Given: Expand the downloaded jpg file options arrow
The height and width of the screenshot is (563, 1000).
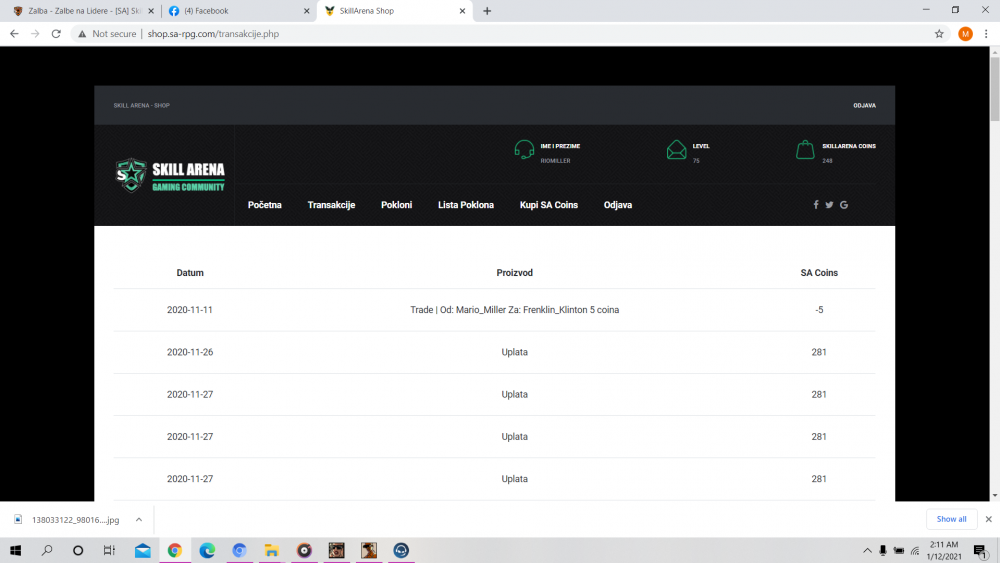Looking at the screenshot, I should point(139,519).
